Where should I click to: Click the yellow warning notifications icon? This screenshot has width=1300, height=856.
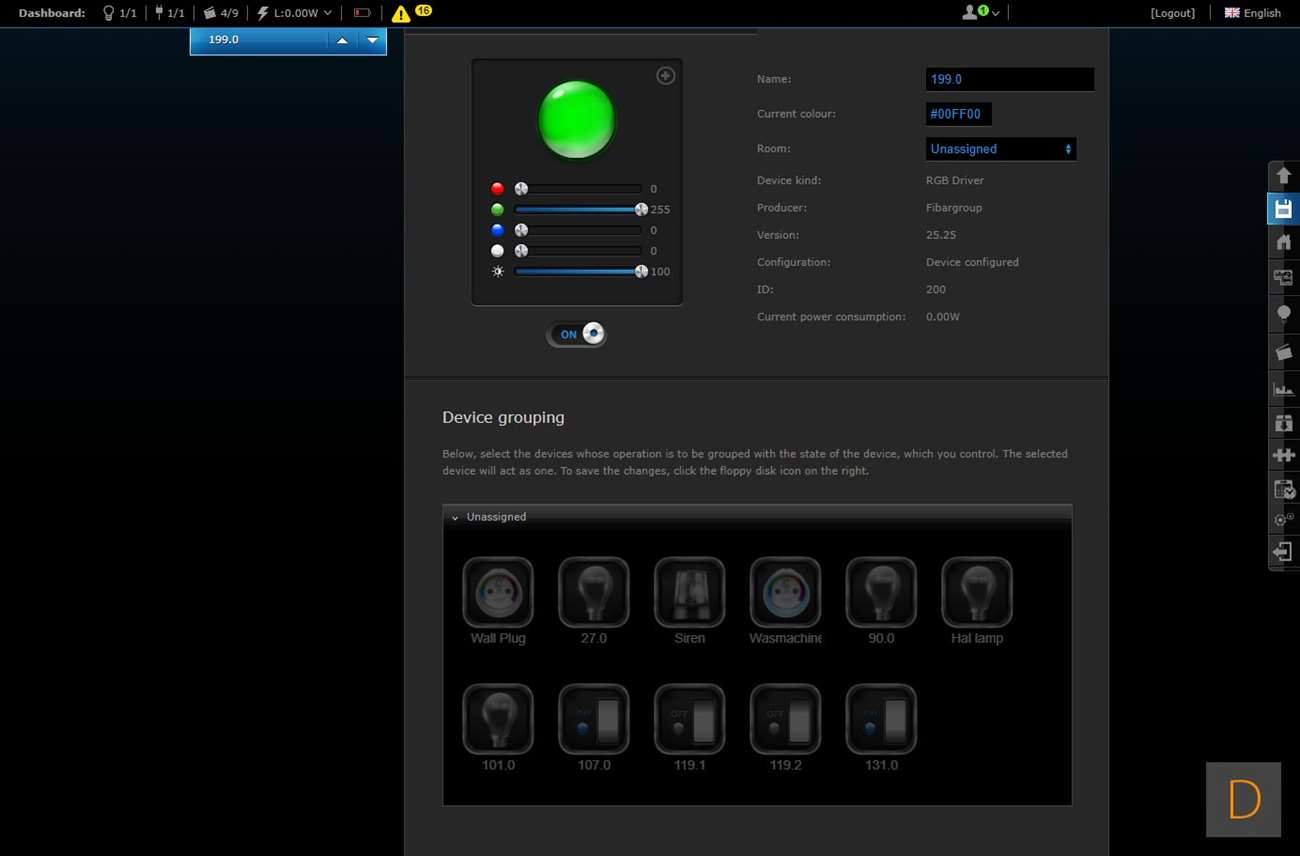(401, 14)
